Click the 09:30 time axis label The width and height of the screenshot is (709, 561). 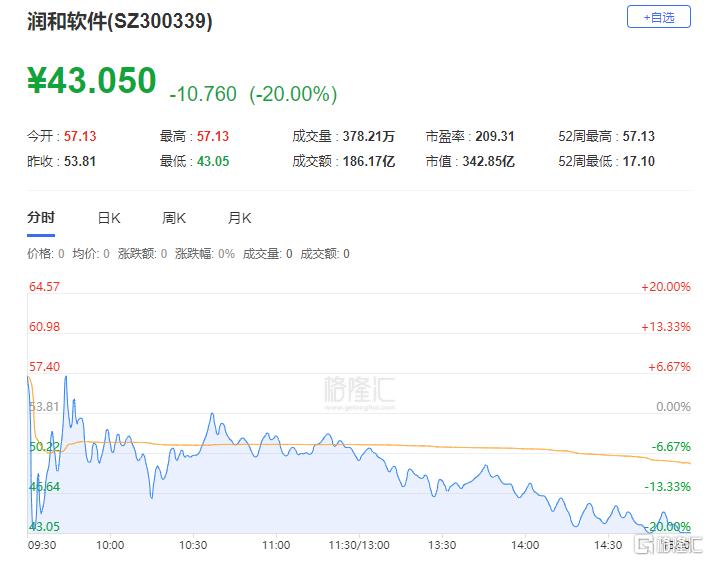pos(42,545)
